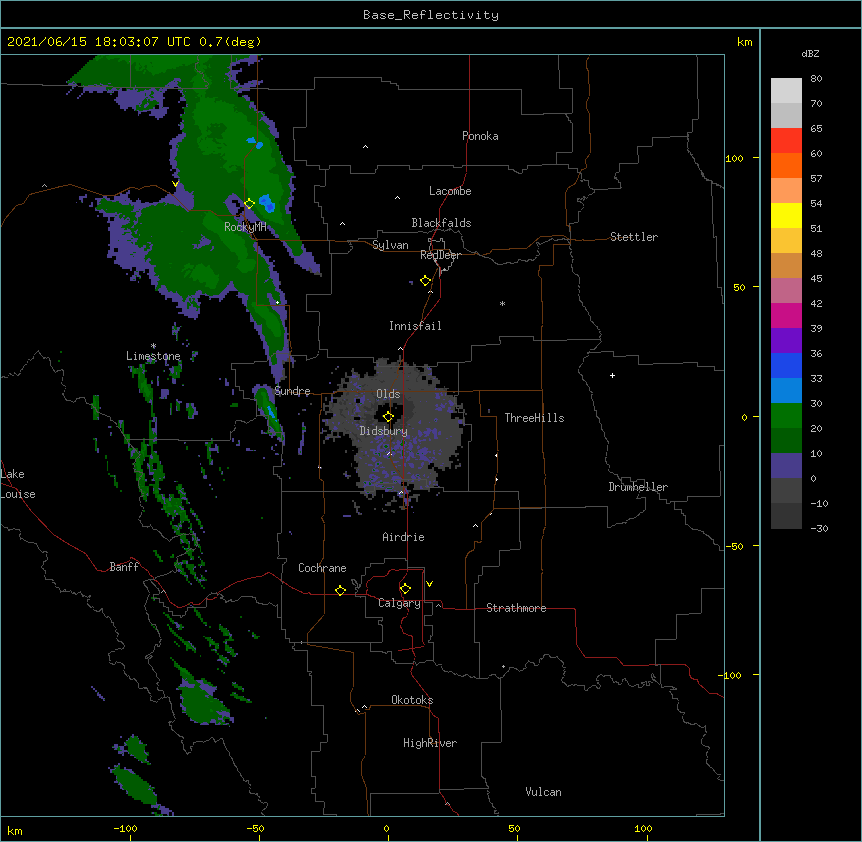
Task: Click the Blackfalds label
Action: click(x=441, y=223)
